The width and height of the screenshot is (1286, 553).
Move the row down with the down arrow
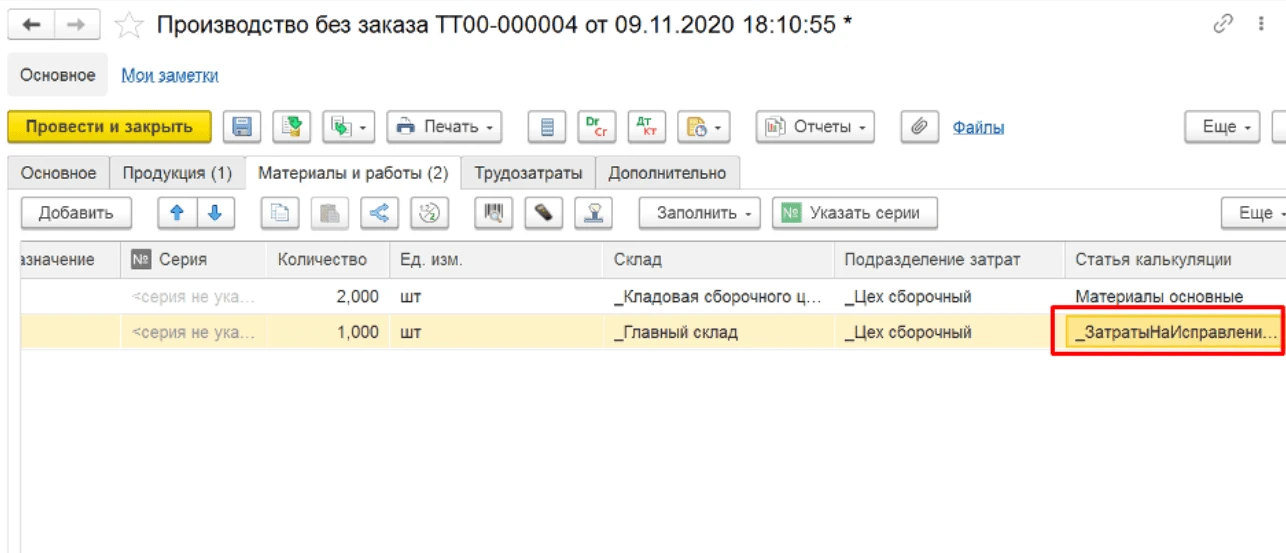tap(215, 213)
